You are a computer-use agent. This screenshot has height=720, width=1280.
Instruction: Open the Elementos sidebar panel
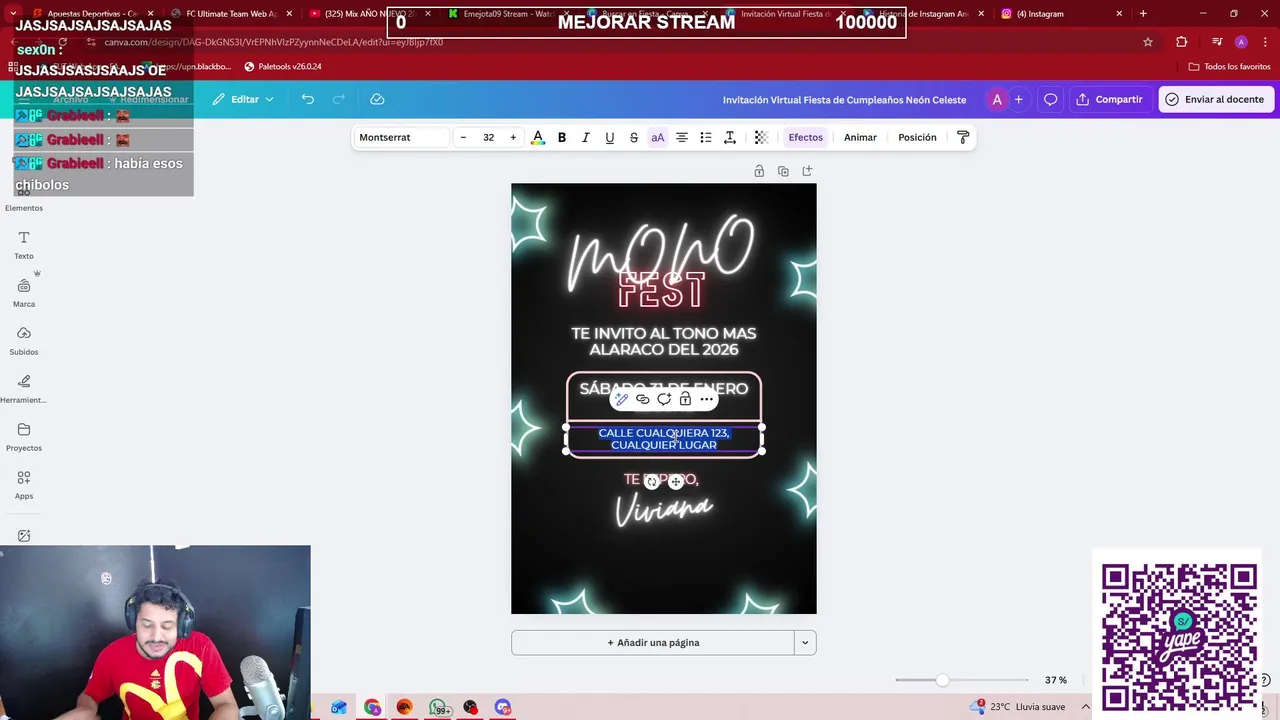pos(24,199)
